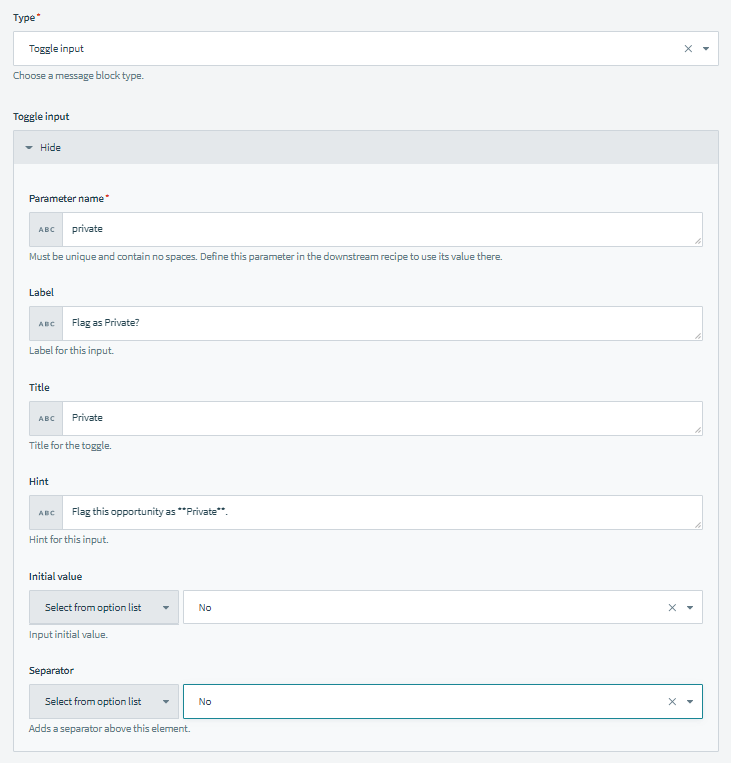Expand the Initial value options arrow
This screenshot has width=731, height=763.
coord(690,607)
